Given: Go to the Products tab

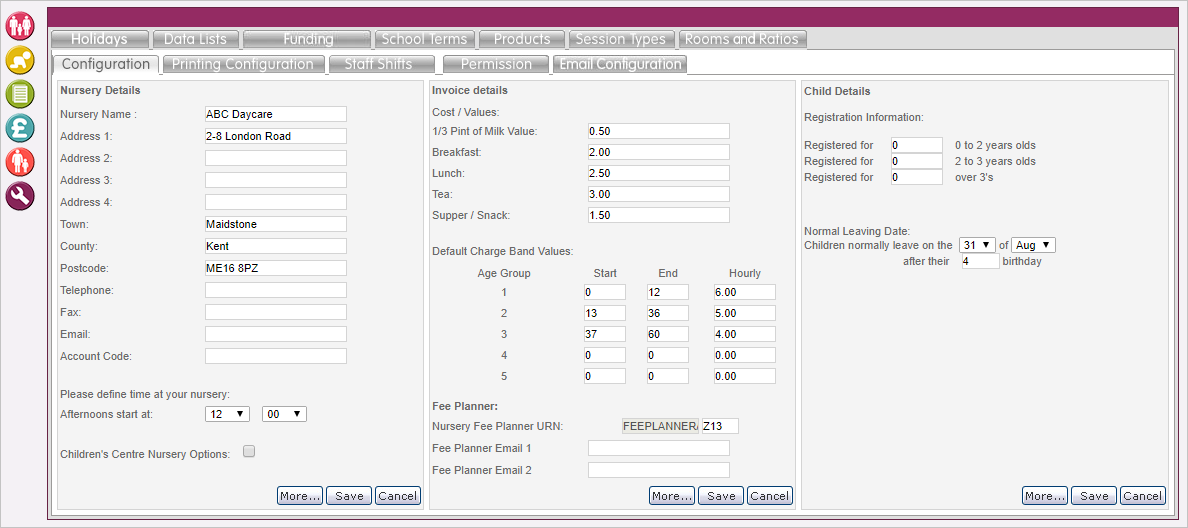Looking at the screenshot, I should point(521,39).
